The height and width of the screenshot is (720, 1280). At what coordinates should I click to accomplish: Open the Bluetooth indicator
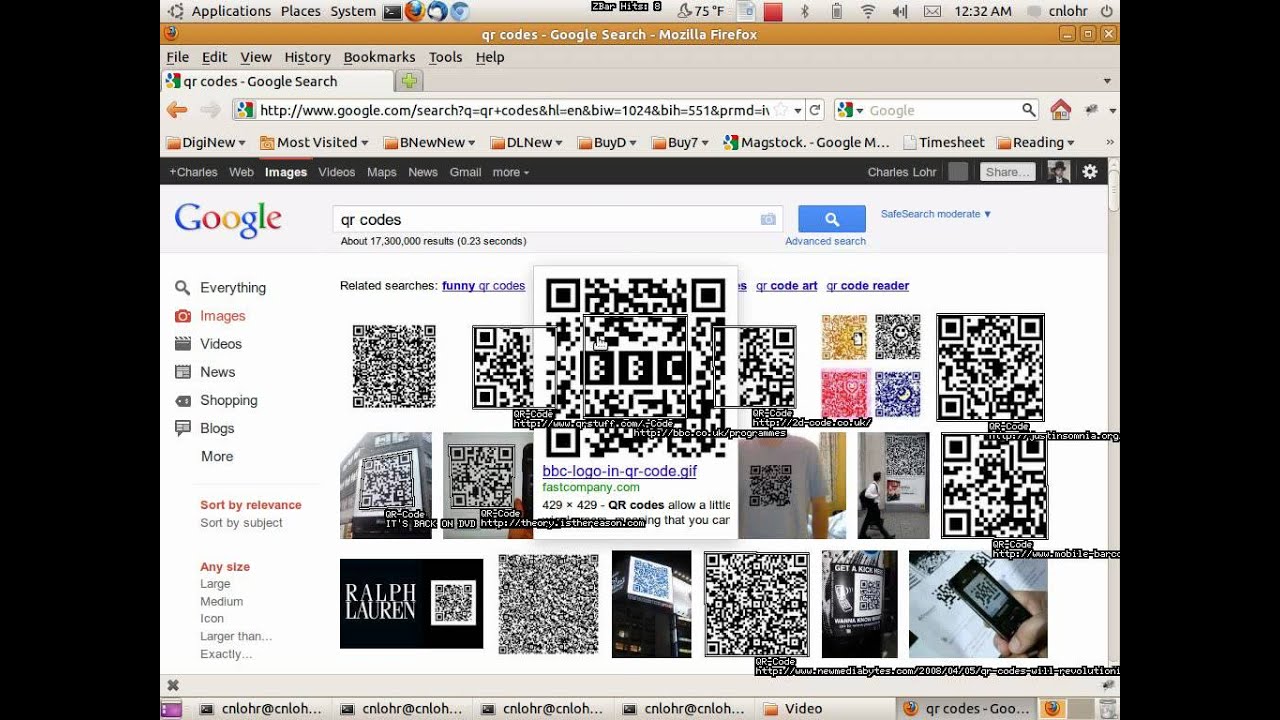pyautogui.click(x=804, y=11)
